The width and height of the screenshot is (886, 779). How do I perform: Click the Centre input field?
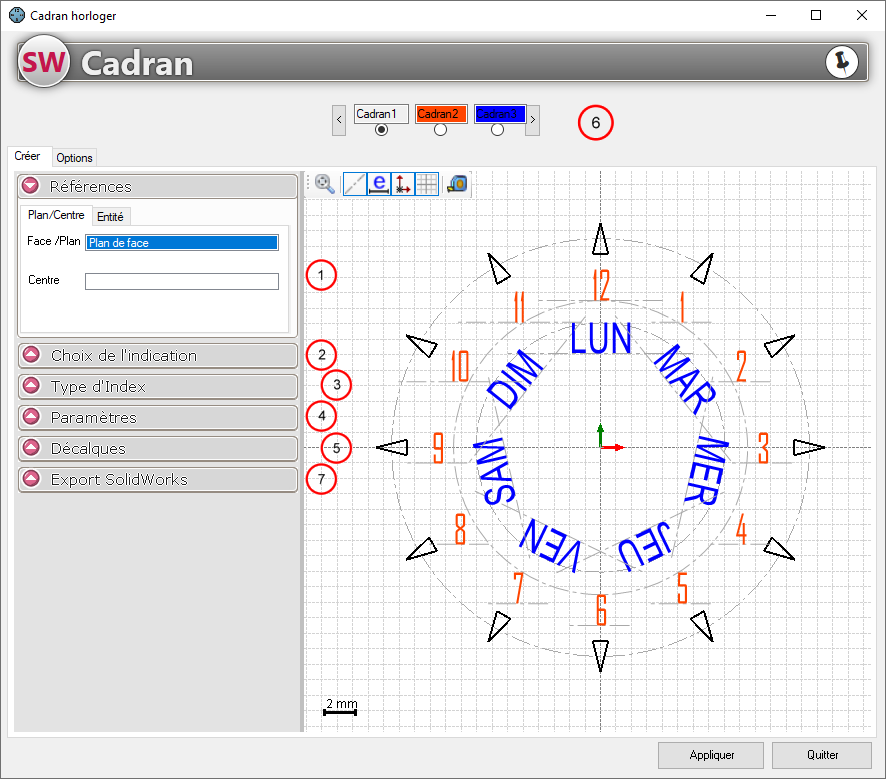point(181,282)
